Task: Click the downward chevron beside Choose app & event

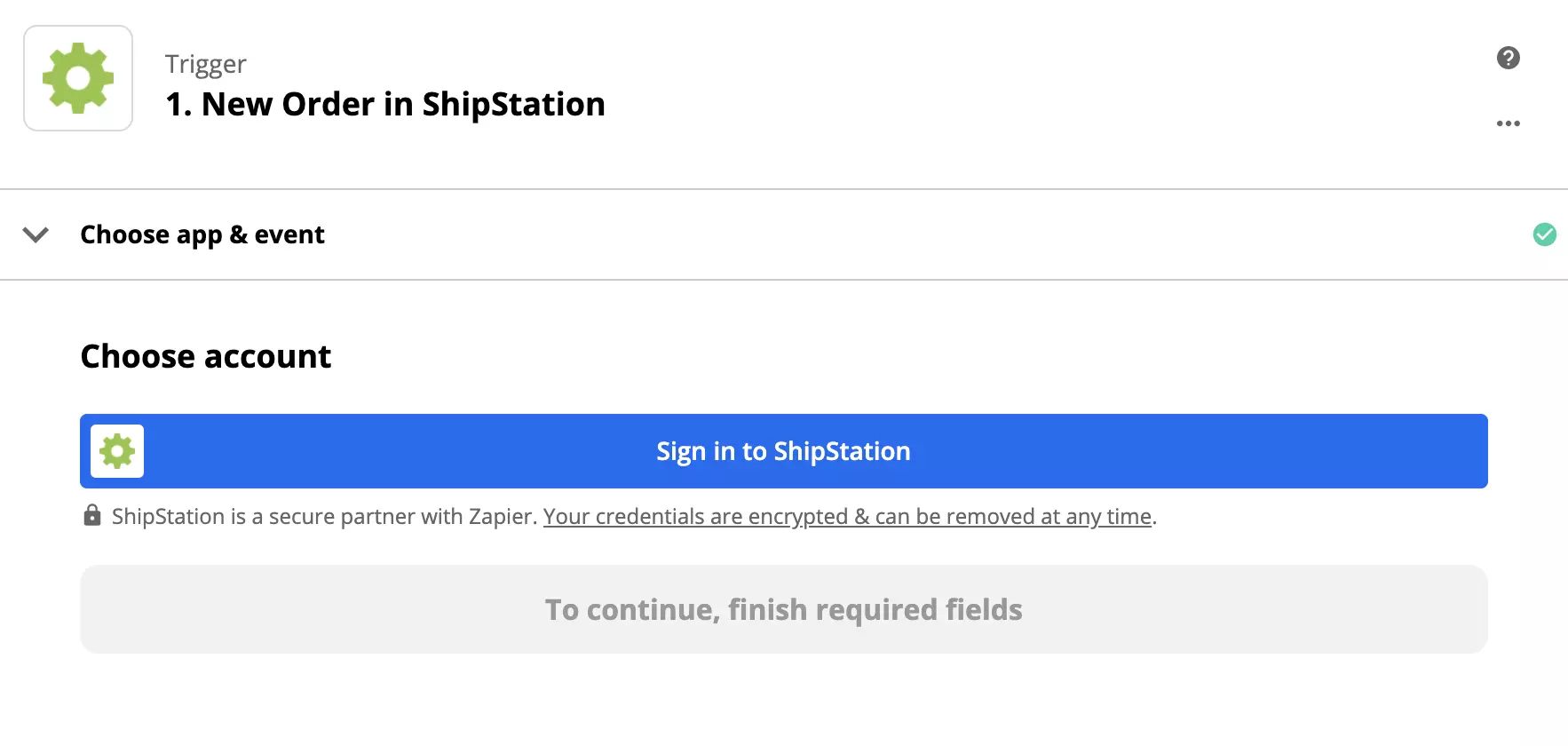Action: click(36, 235)
